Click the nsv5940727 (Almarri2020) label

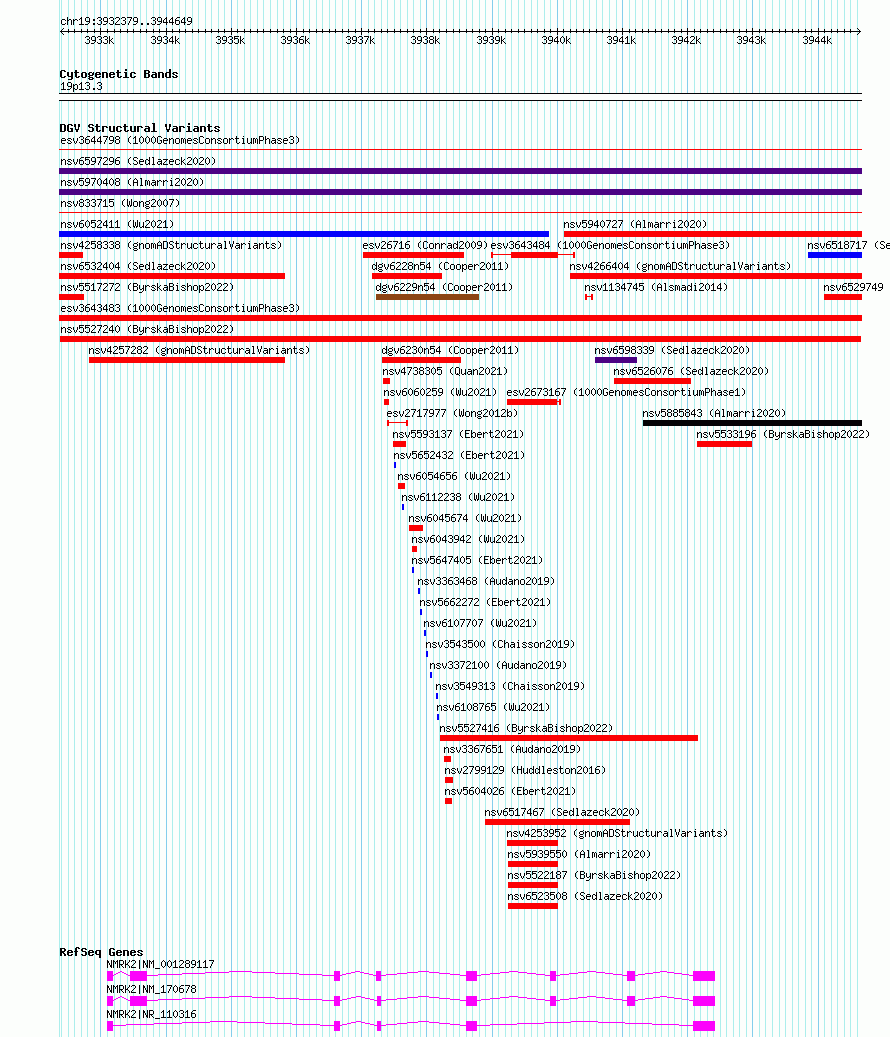(x=635, y=224)
